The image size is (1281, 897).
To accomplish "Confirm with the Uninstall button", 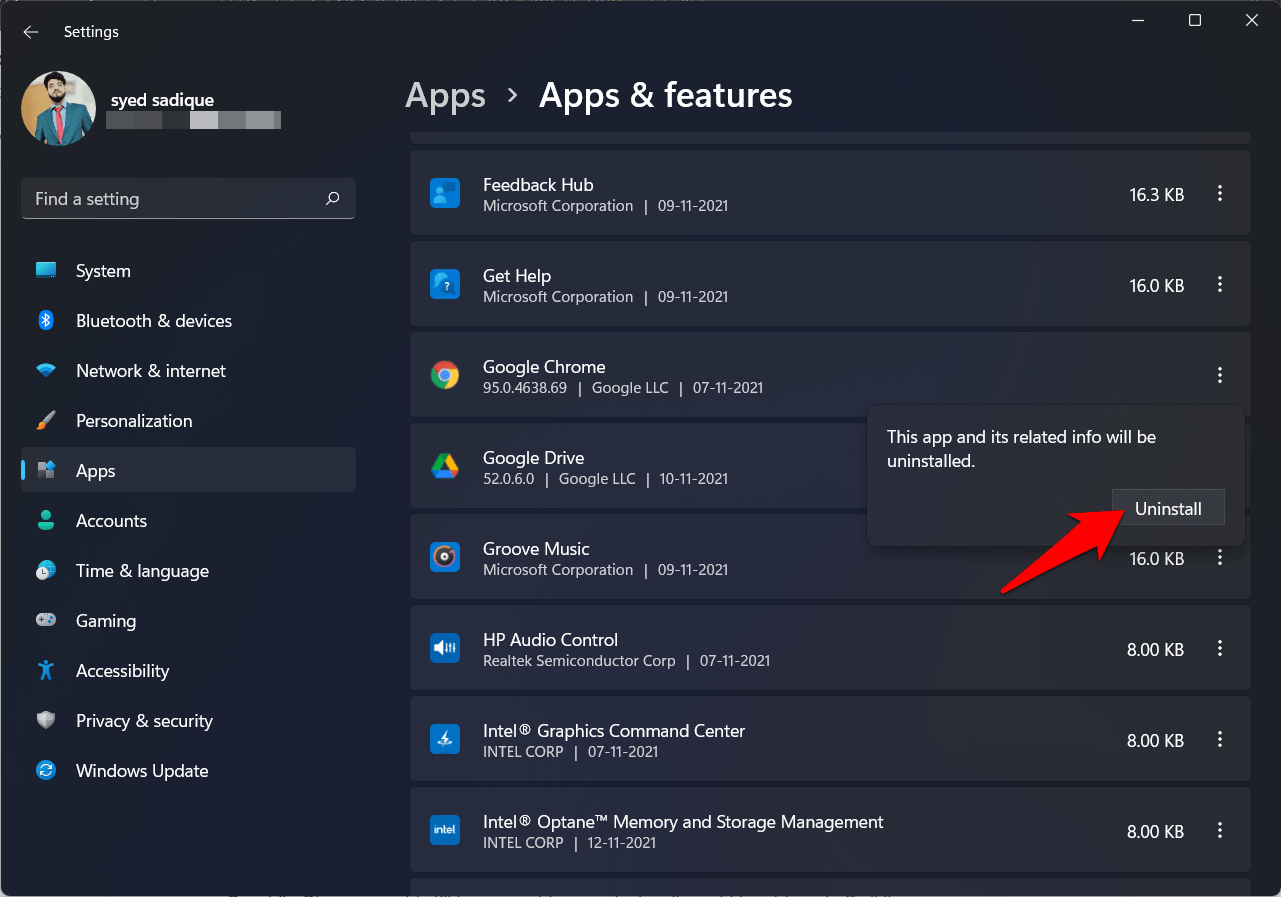I will click(x=1167, y=509).
